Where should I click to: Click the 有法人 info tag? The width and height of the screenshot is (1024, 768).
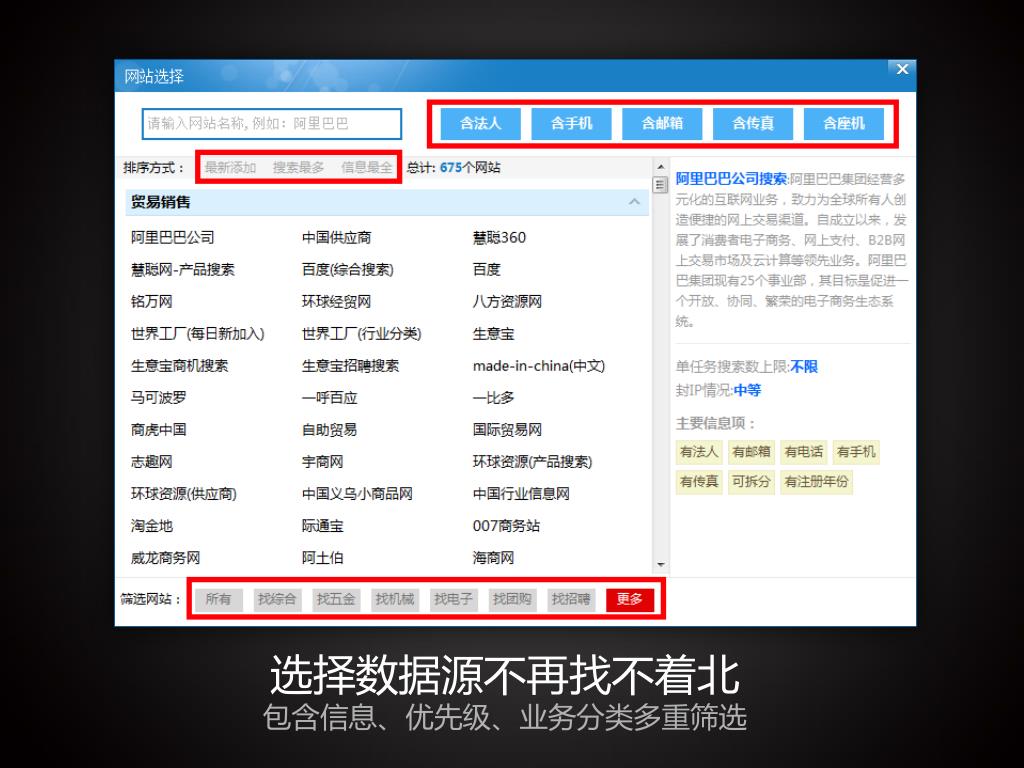[x=699, y=452]
